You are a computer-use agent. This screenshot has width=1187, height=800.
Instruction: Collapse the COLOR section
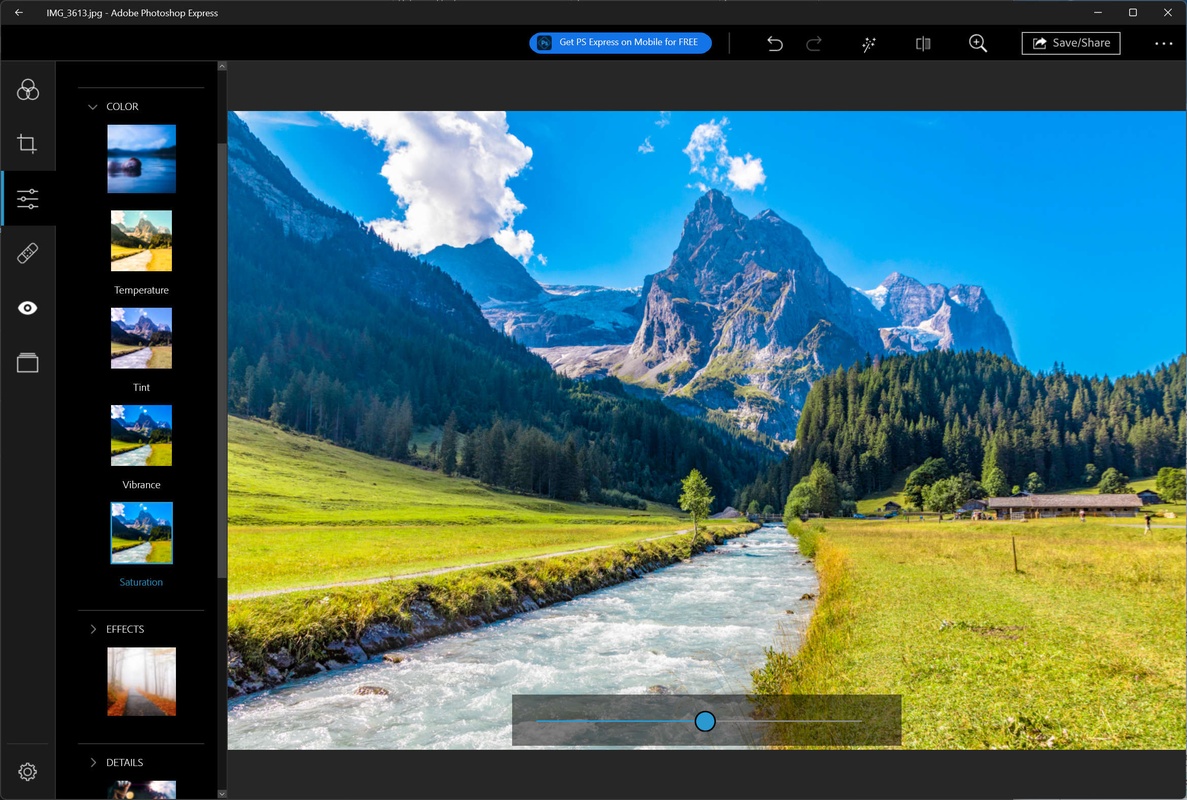[x=93, y=107]
